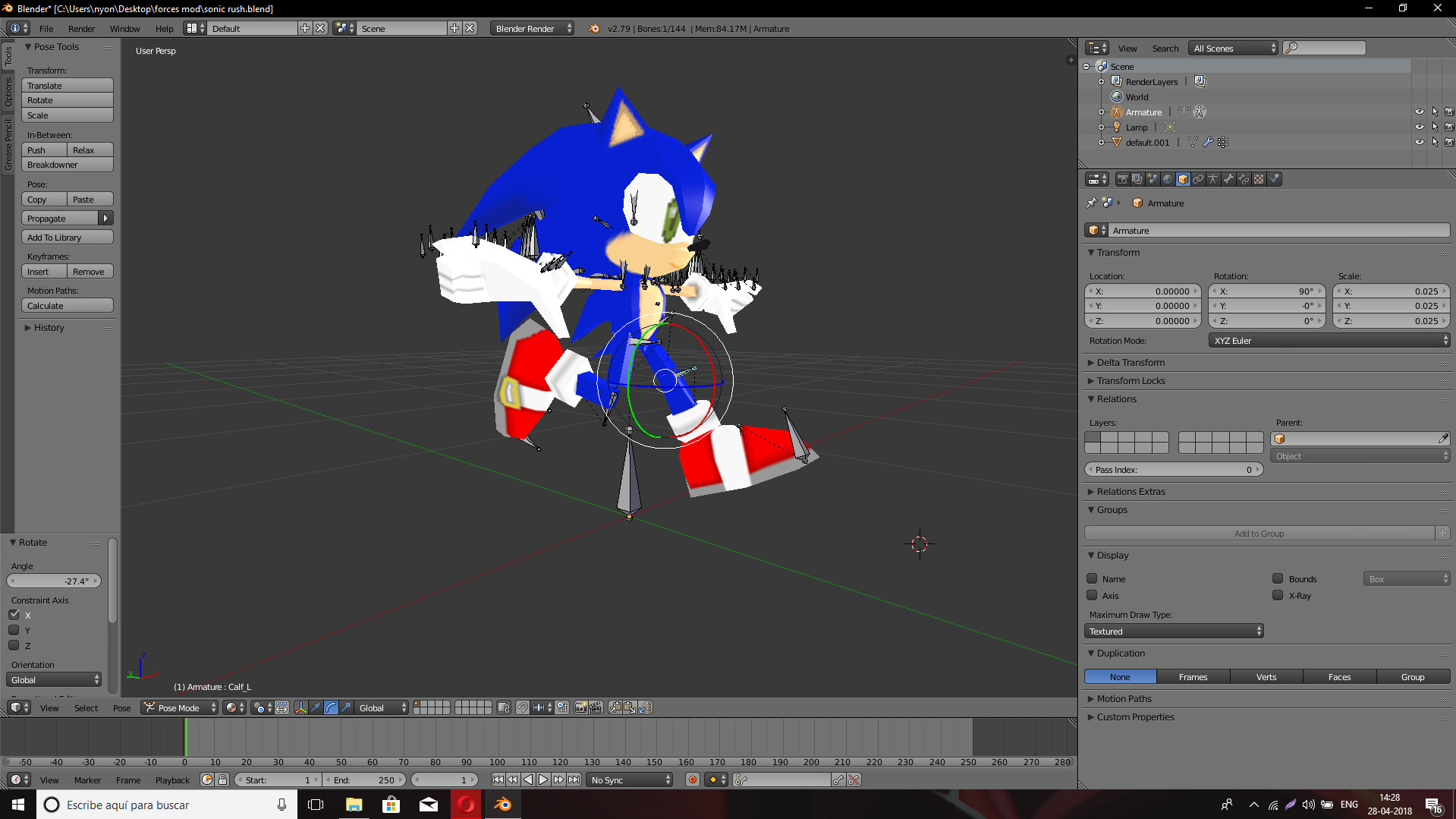Image resolution: width=1456 pixels, height=819 pixels.
Task: Open the Help menu
Action: [x=164, y=28]
